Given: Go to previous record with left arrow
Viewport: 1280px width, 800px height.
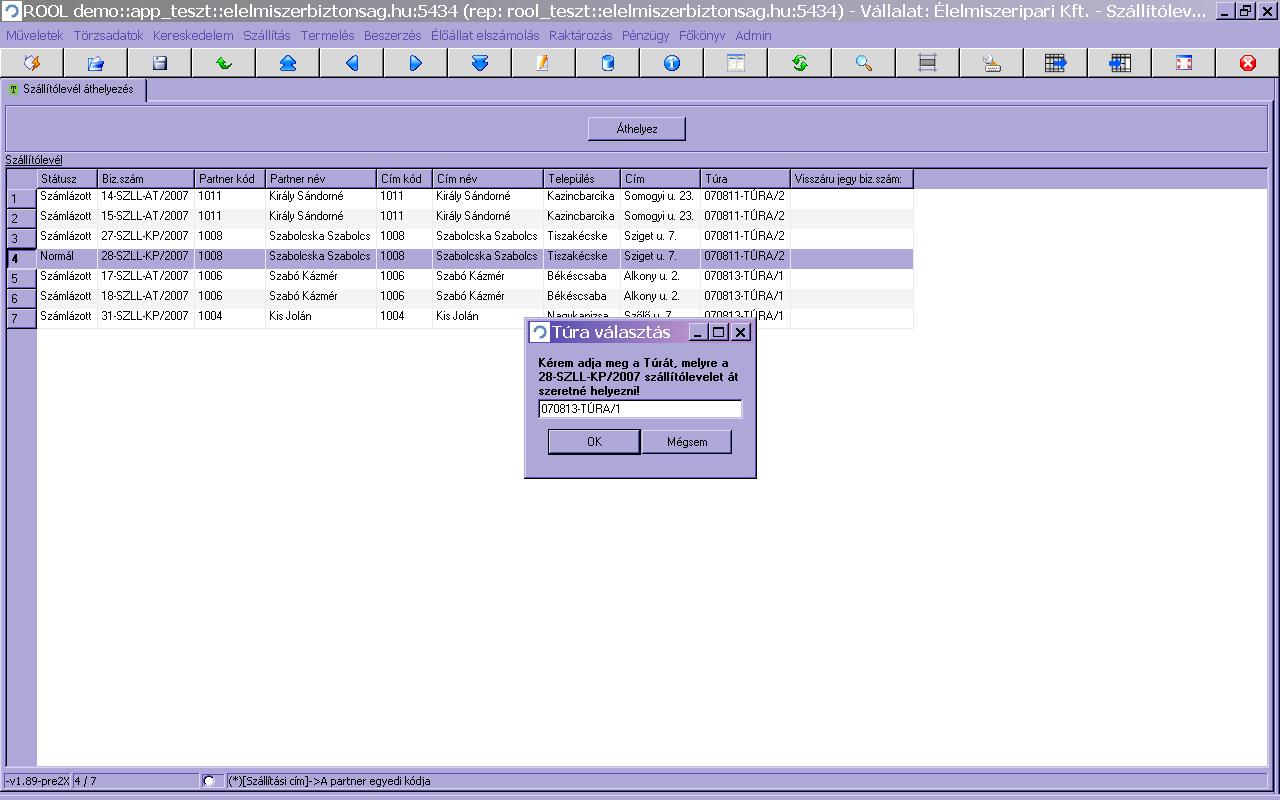Looking at the screenshot, I should [x=352, y=63].
